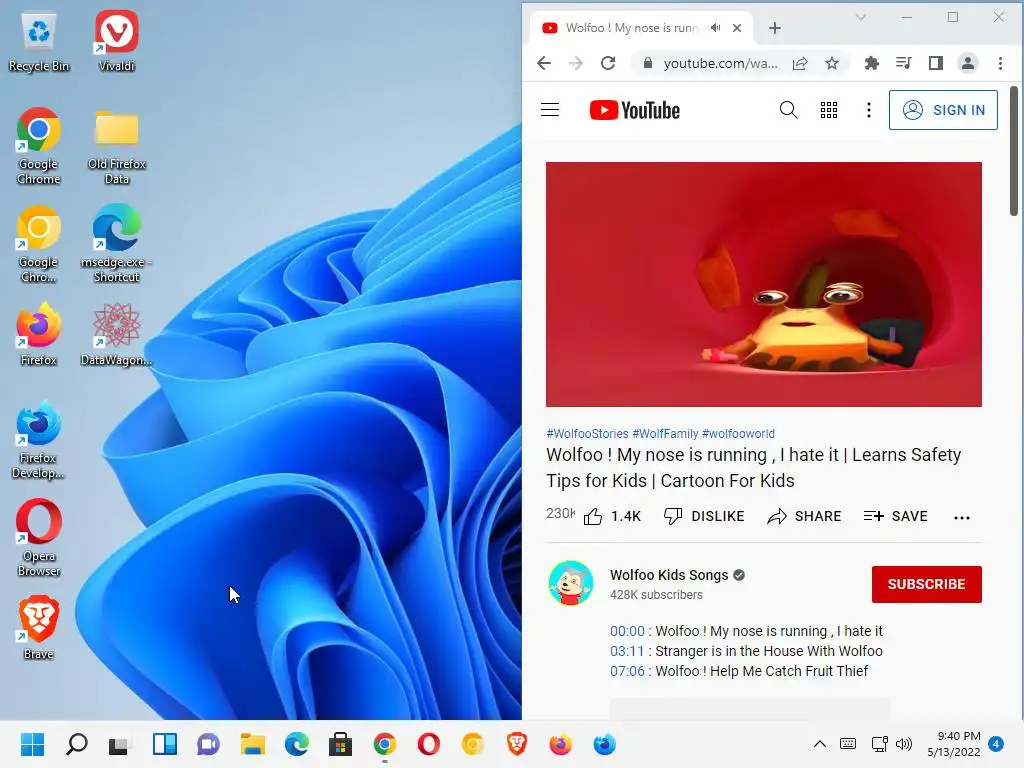Open tab search chevron in Chrome
Screen dimensions: 1024x768
tap(860, 18)
